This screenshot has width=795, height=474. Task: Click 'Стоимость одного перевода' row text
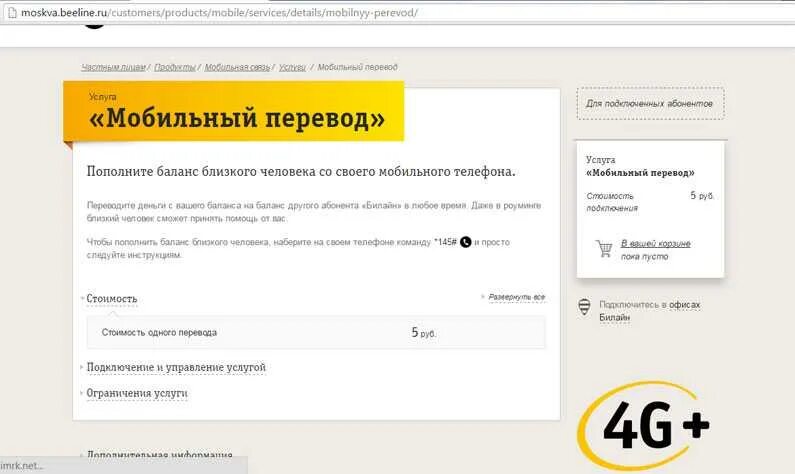click(x=159, y=333)
